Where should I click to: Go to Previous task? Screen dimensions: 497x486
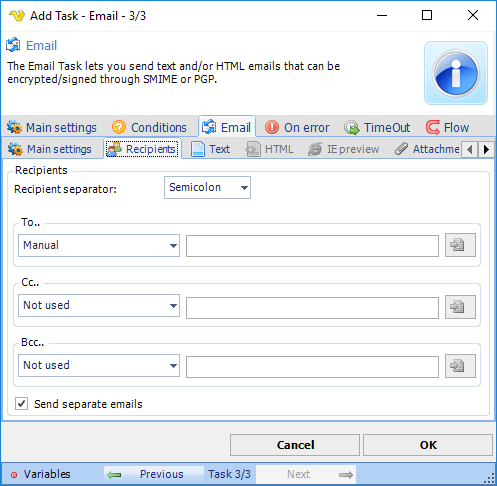(x=154, y=474)
